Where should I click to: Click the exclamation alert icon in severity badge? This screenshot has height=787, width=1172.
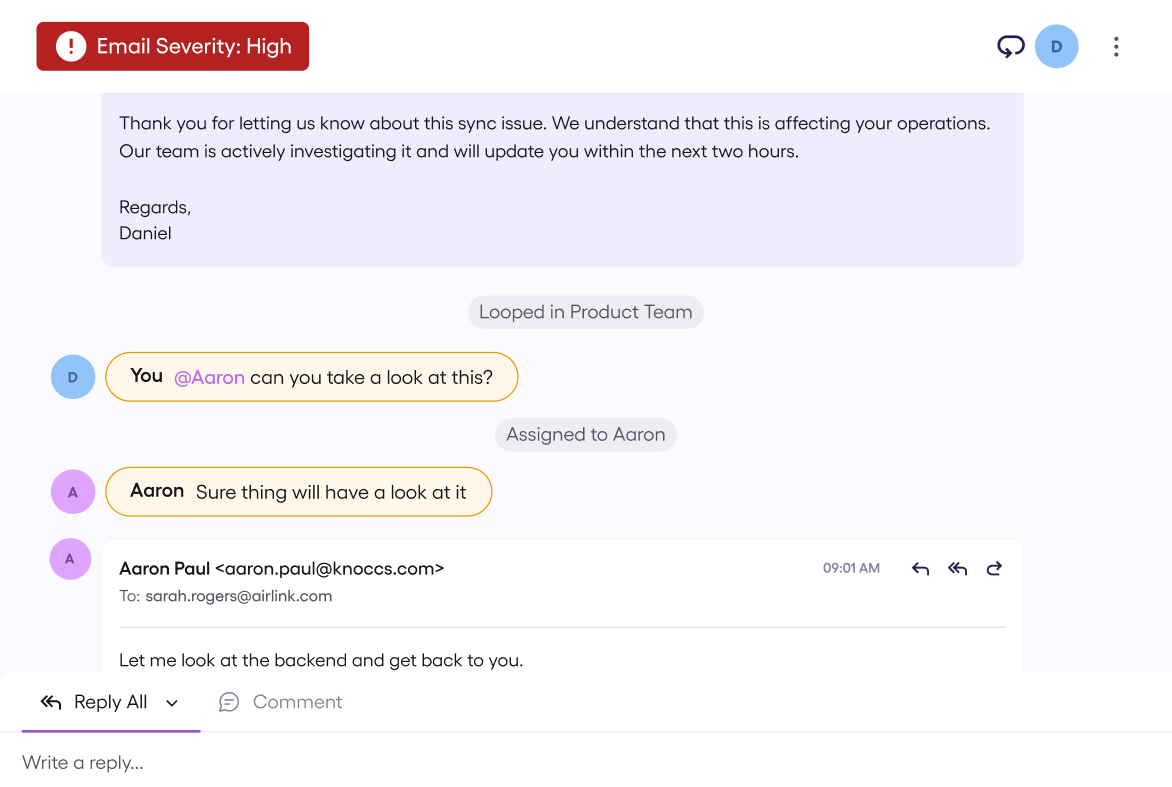coord(71,46)
